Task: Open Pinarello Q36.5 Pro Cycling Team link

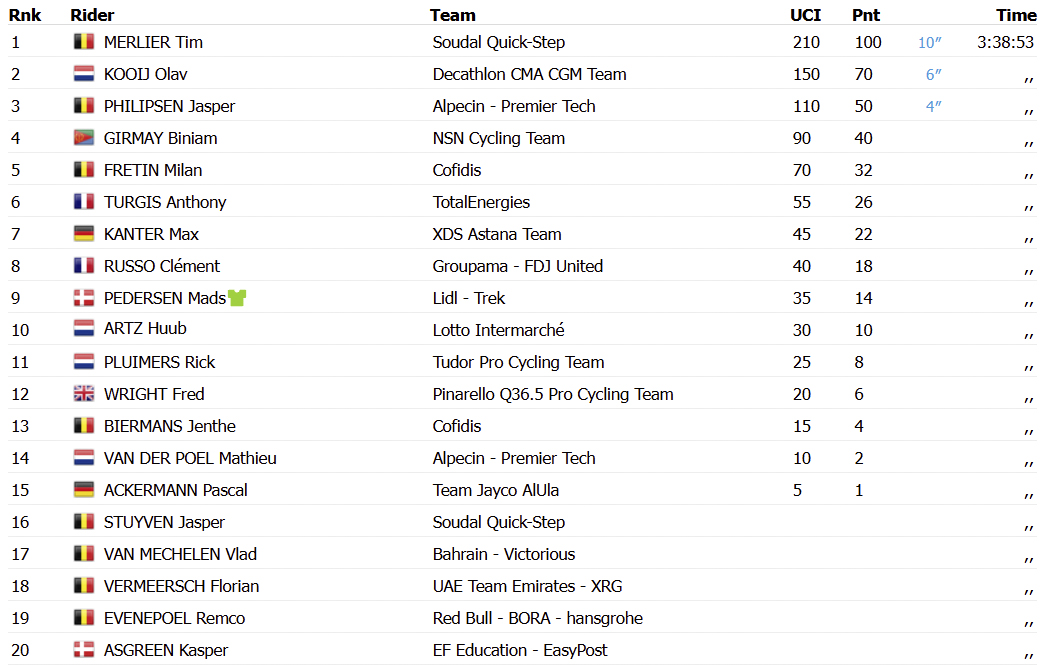Action: [553, 394]
